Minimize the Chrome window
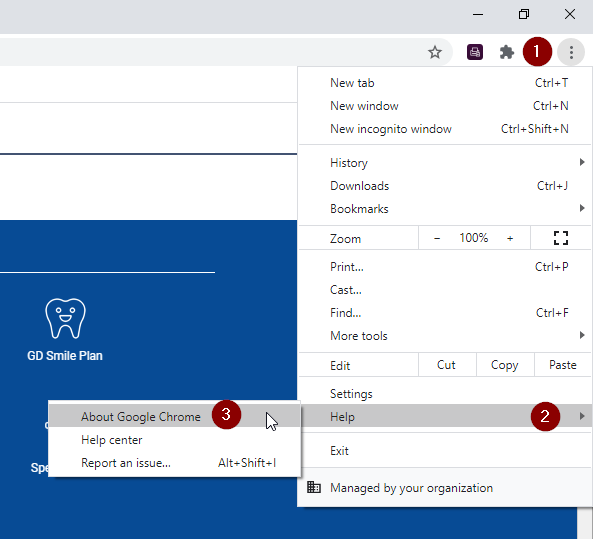Image resolution: width=593 pixels, height=539 pixels. coord(478,14)
